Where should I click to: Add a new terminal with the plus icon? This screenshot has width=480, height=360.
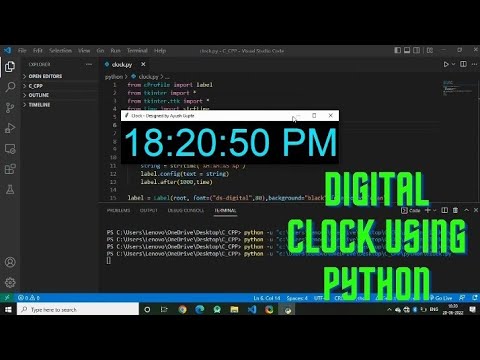(x=428, y=210)
